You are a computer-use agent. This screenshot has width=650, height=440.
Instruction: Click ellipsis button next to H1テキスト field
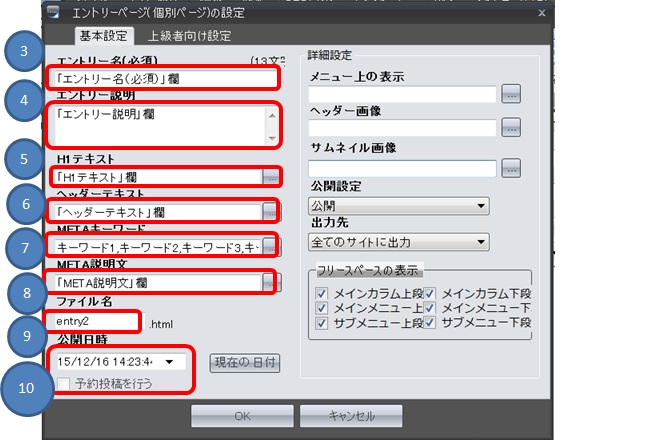click(270, 176)
